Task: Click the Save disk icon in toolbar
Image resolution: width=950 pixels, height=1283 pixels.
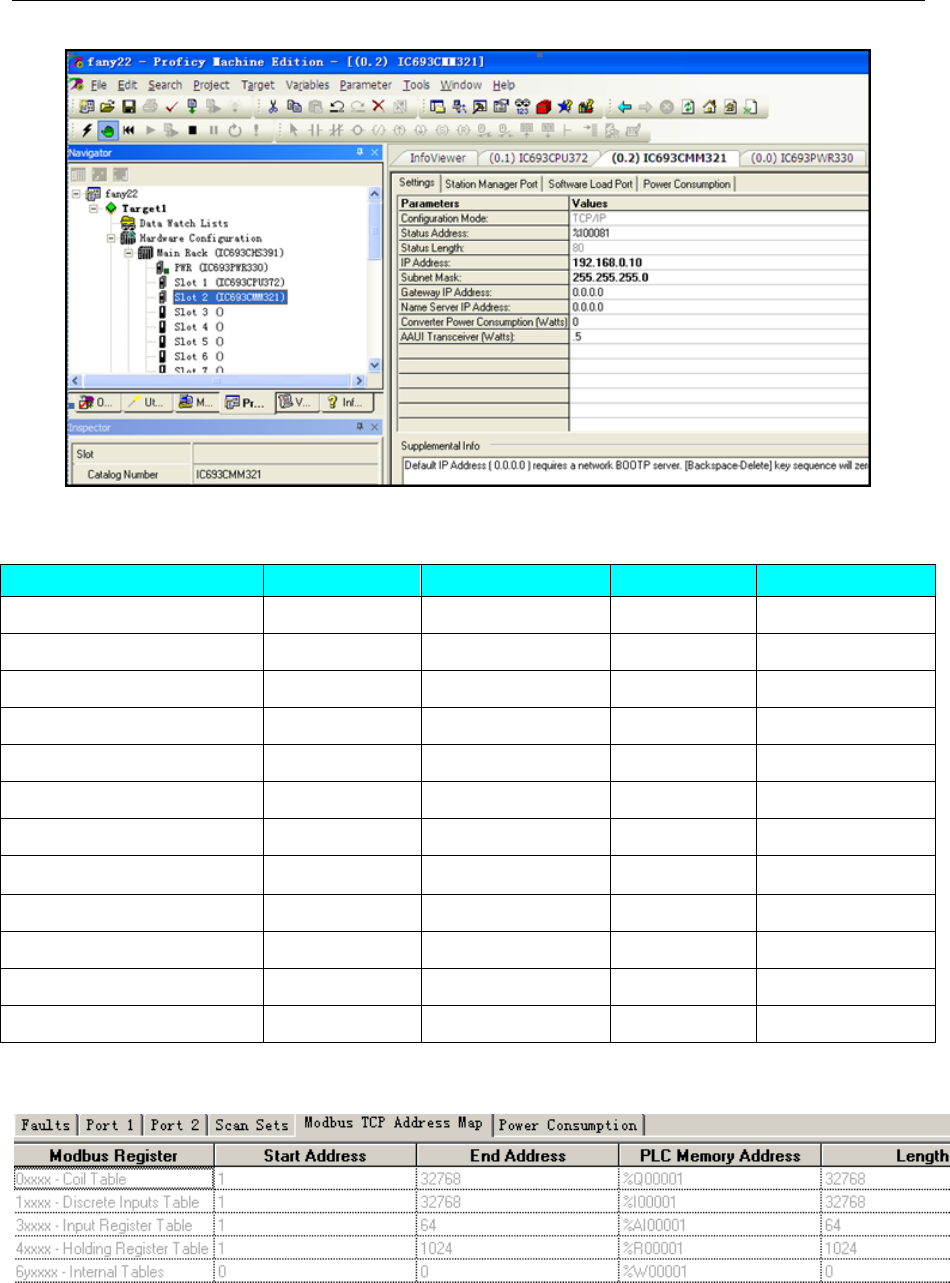Action: (129, 106)
